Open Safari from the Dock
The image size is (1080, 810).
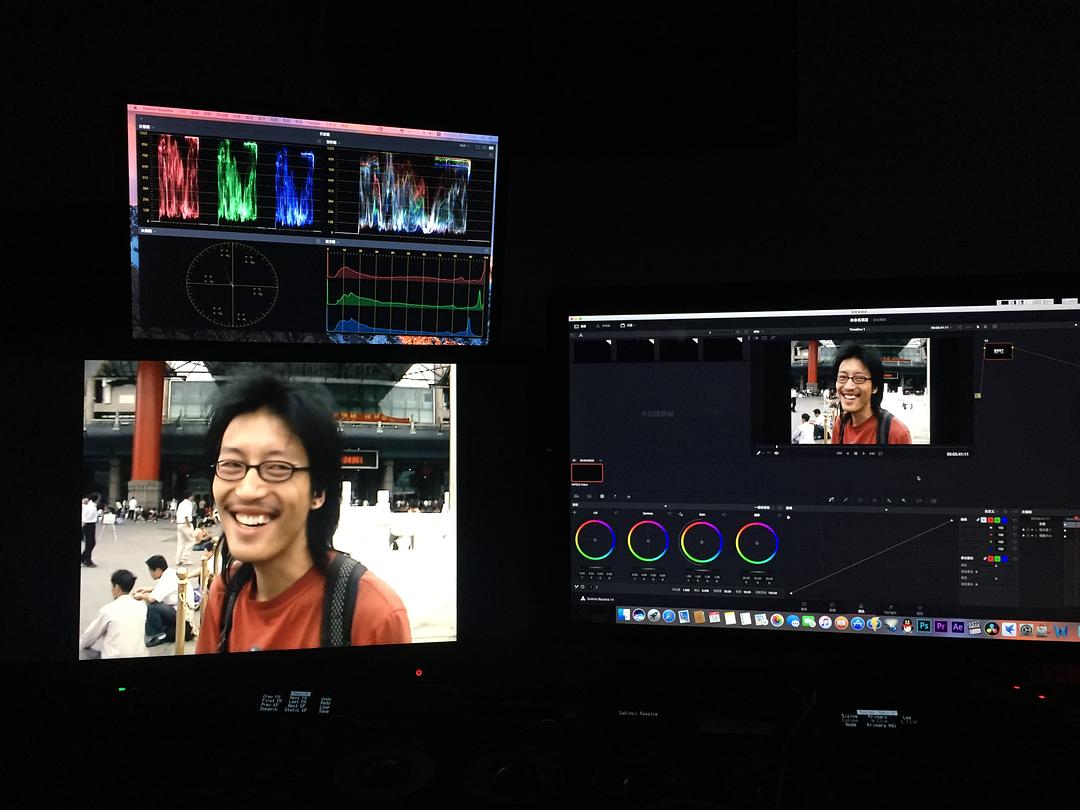pos(668,617)
